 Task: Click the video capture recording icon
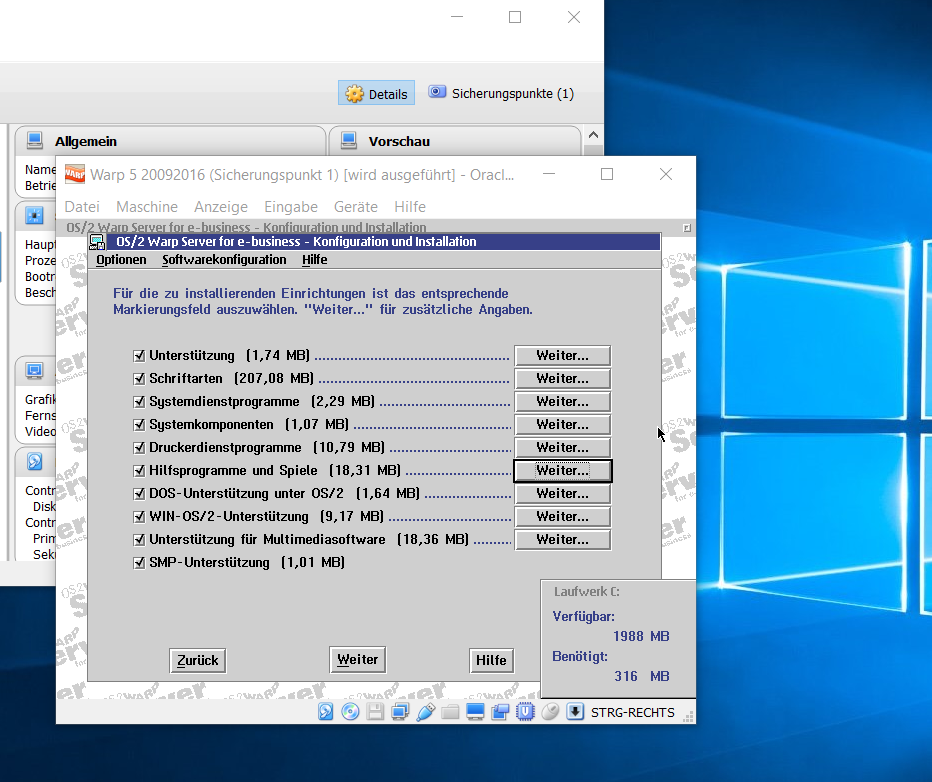[x=500, y=711]
